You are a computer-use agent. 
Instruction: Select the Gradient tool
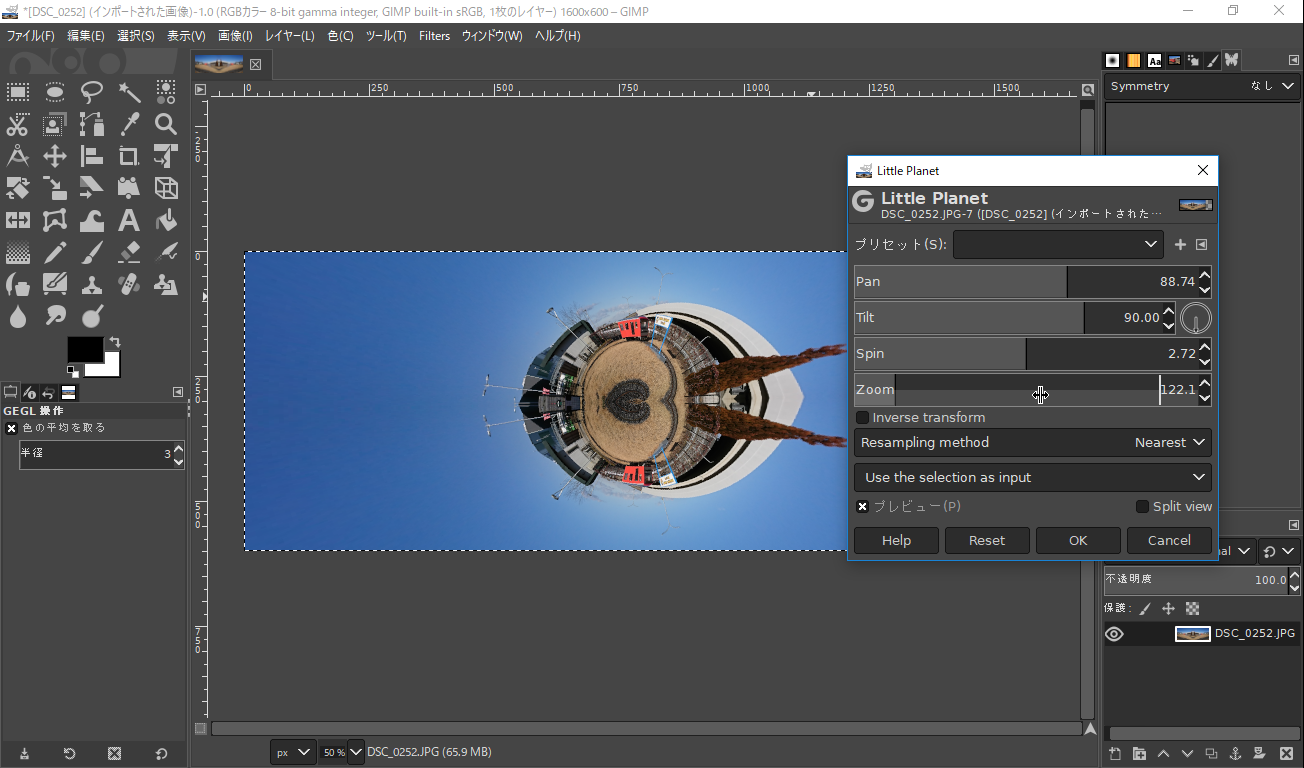click(18, 251)
